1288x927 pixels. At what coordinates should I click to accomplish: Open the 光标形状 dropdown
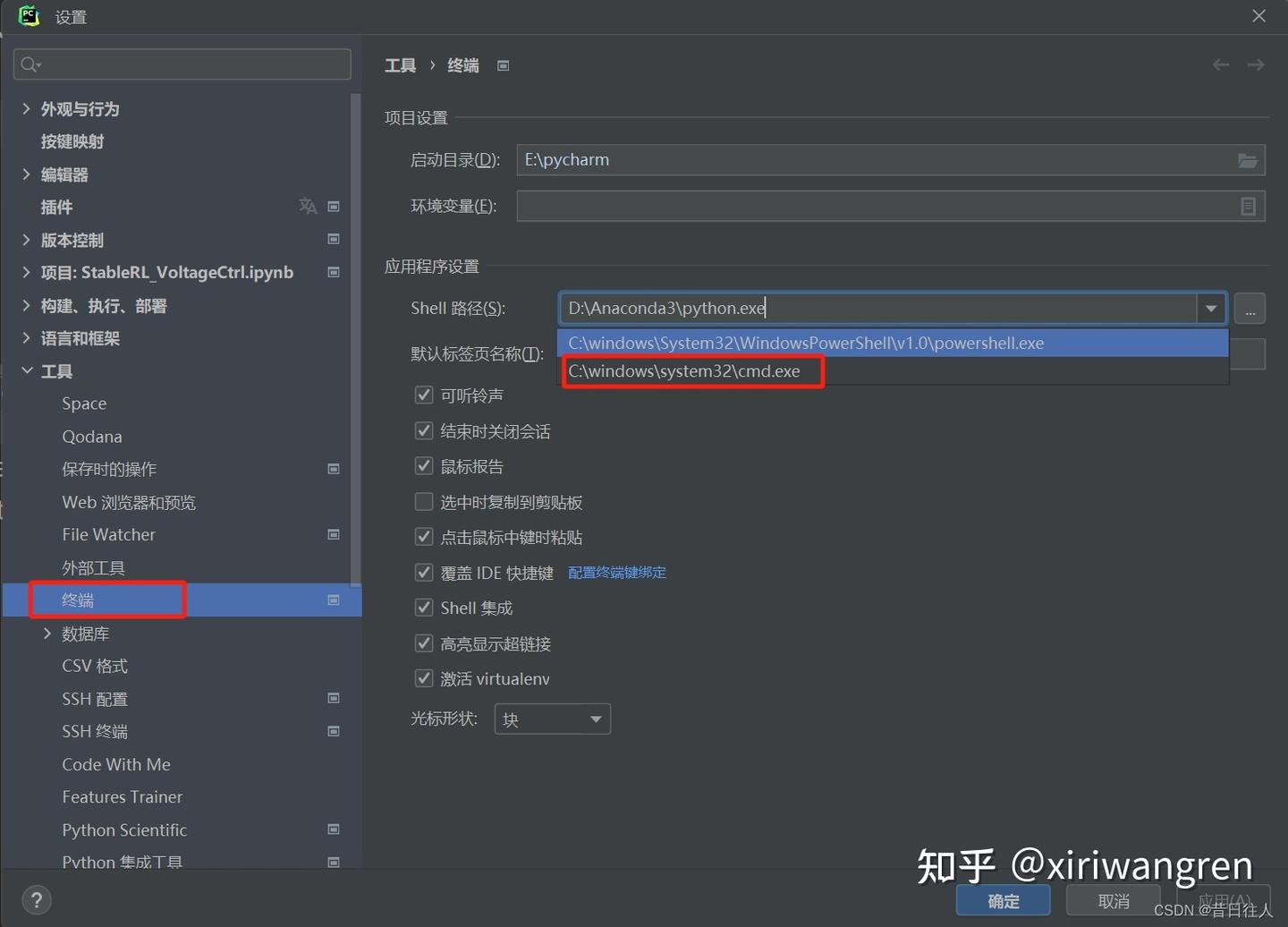click(552, 719)
